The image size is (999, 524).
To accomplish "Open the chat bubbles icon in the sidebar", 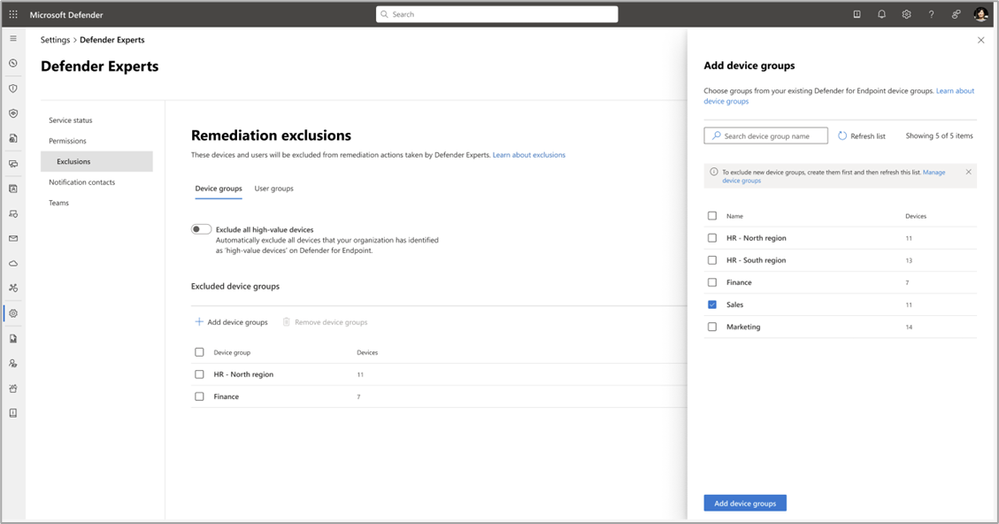I will [x=13, y=164].
